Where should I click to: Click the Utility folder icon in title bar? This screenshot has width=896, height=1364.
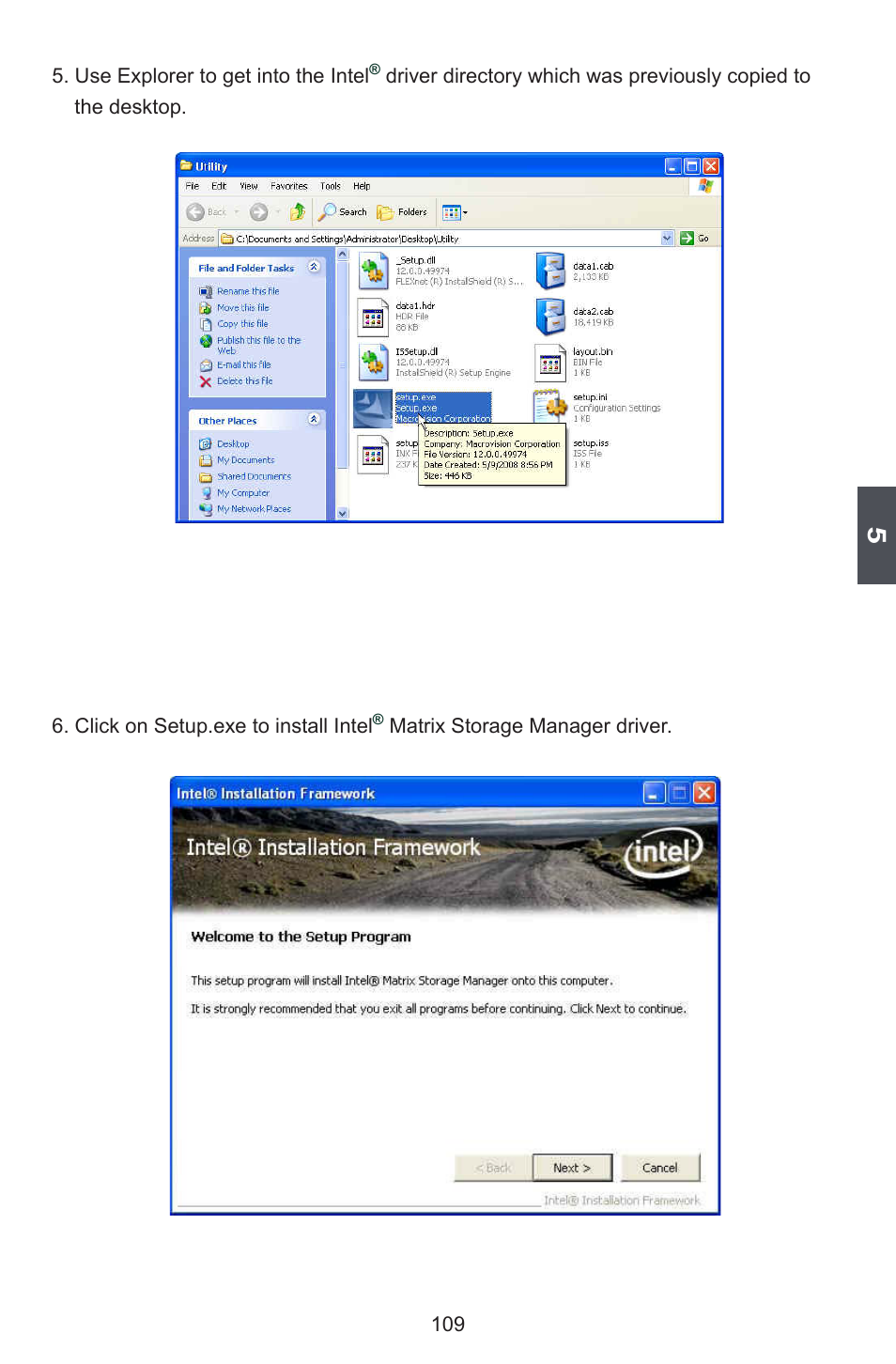(186, 166)
